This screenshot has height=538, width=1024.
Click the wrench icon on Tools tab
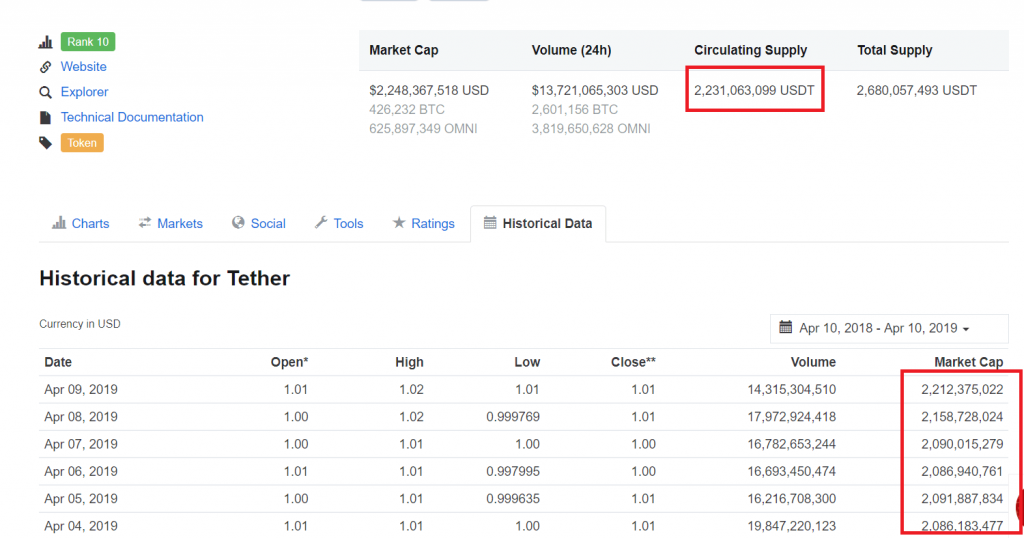coord(321,223)
